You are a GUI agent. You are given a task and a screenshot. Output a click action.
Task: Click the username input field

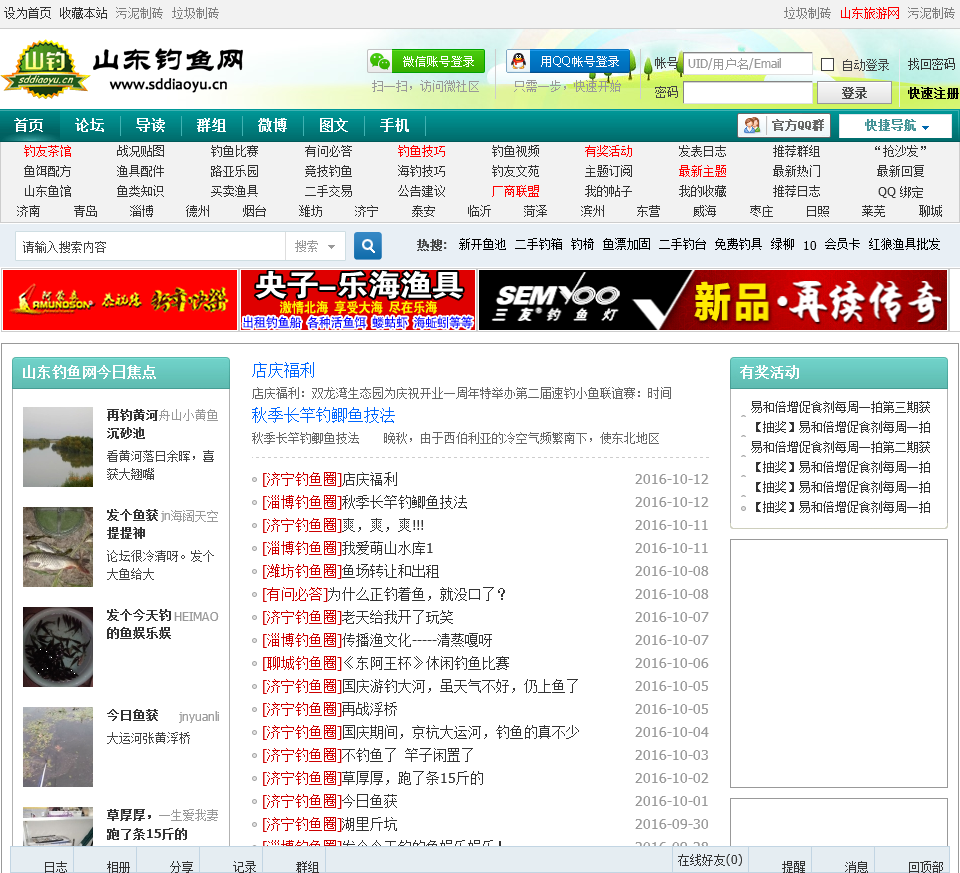747,64
